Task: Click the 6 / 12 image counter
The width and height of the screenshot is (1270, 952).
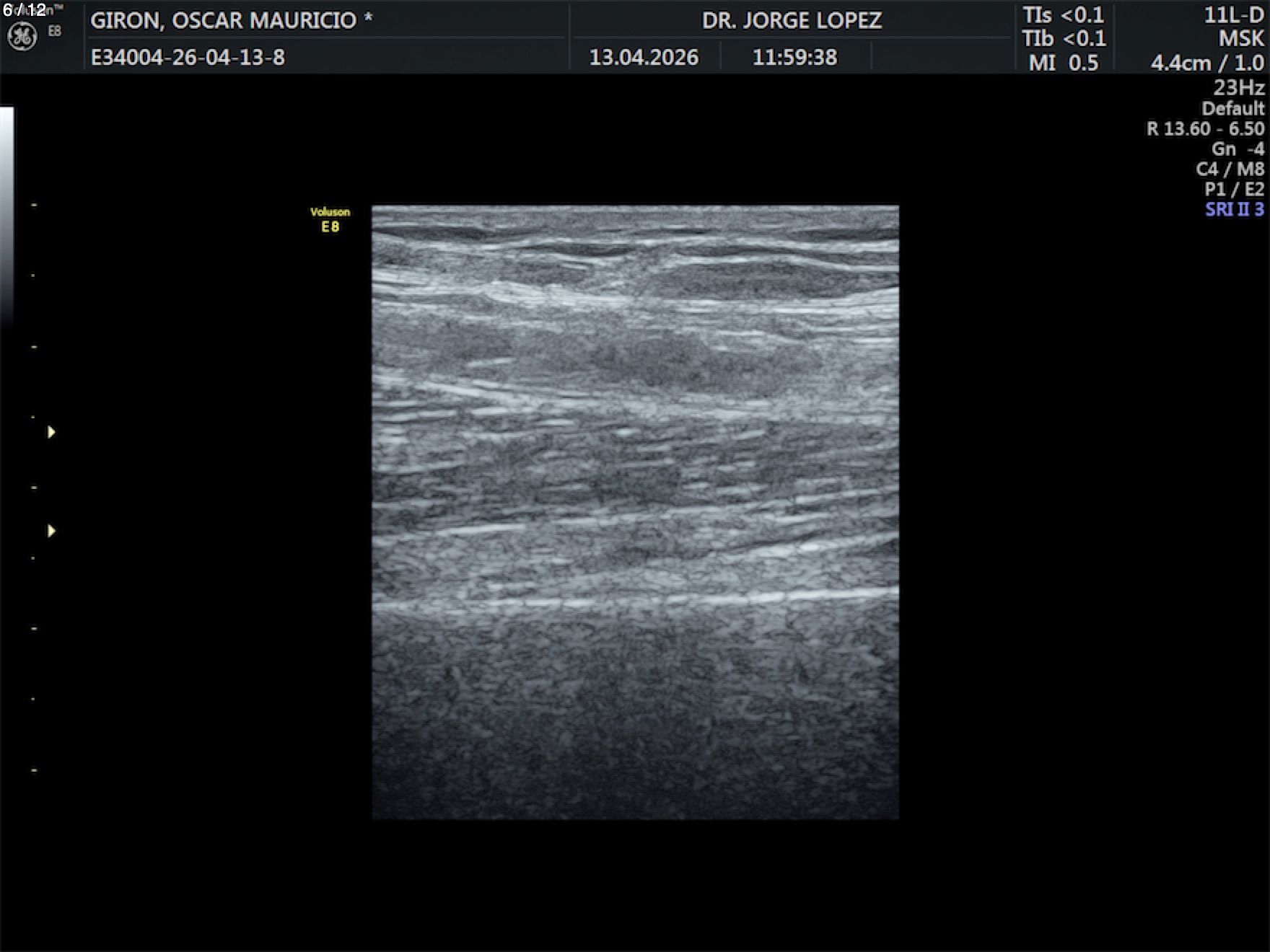Action: 25,9
